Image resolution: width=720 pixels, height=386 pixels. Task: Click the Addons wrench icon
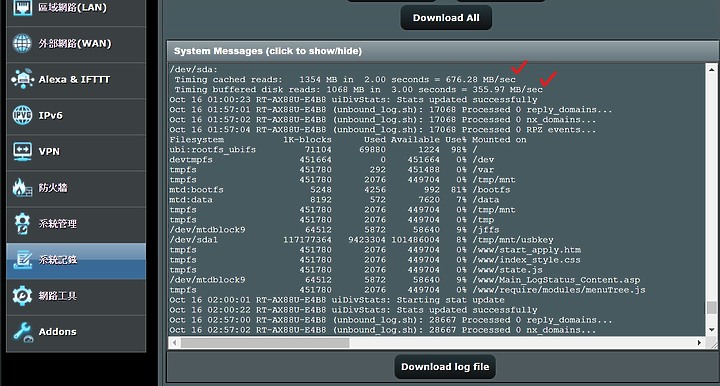(23, 332)
